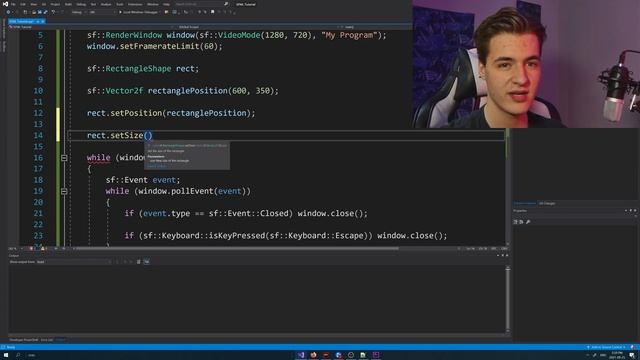This screenshot has height=360, width=640.
Task: Collapse the outer while loop on line 16
Action: click(64, 158)
